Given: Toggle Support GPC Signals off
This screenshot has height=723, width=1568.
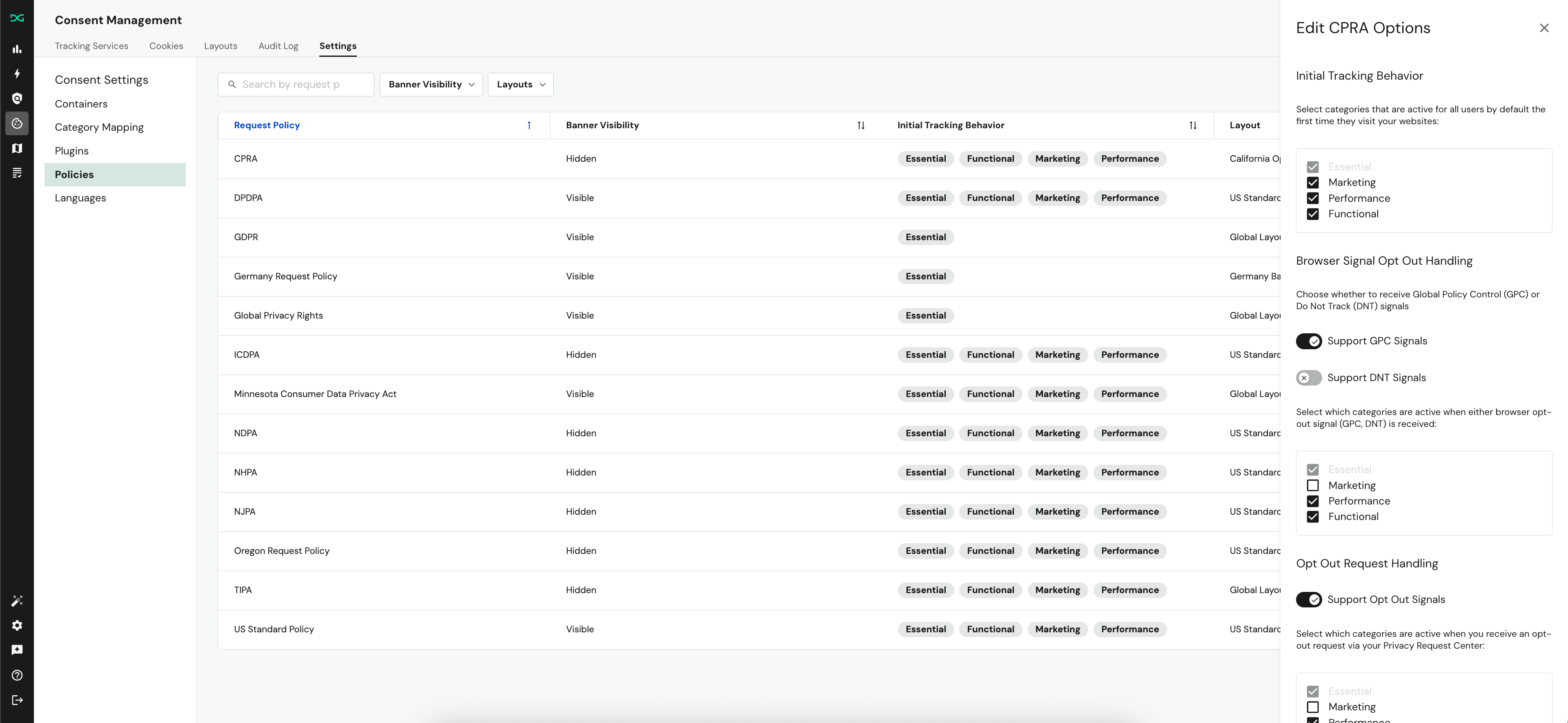Looking at the screenshot, I should point(1309,341).
